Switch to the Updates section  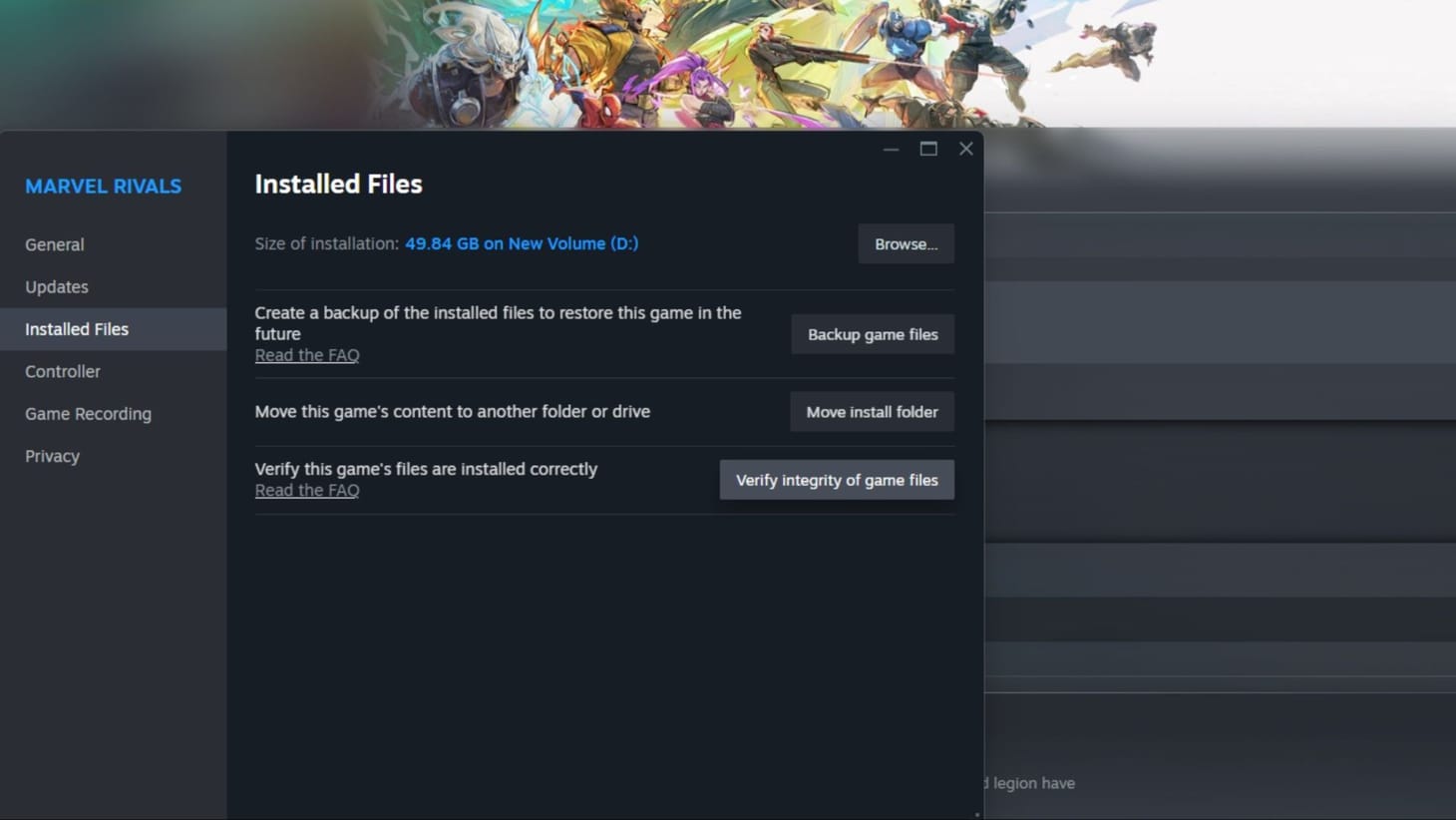56,286
